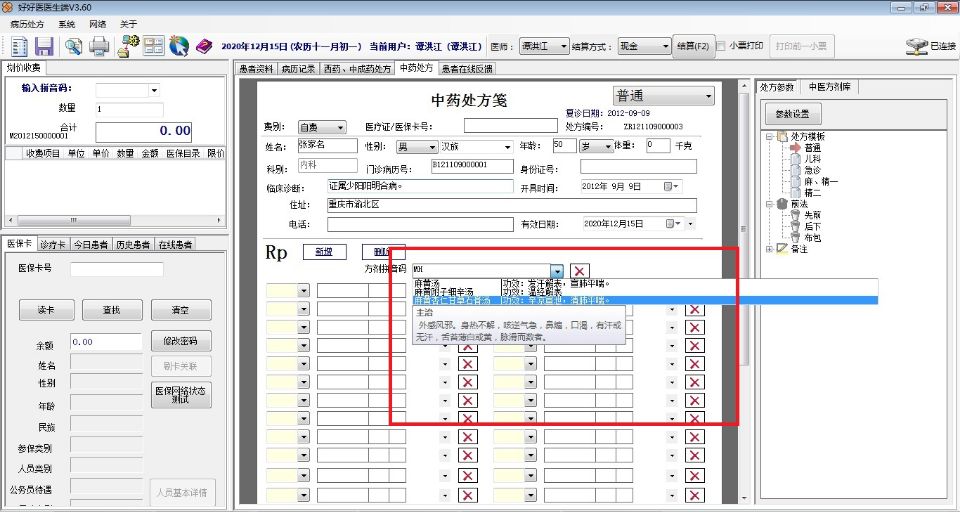Screen dimensions: 960x512
Task: Click the 医保卡号 input field
Action: 116,269
